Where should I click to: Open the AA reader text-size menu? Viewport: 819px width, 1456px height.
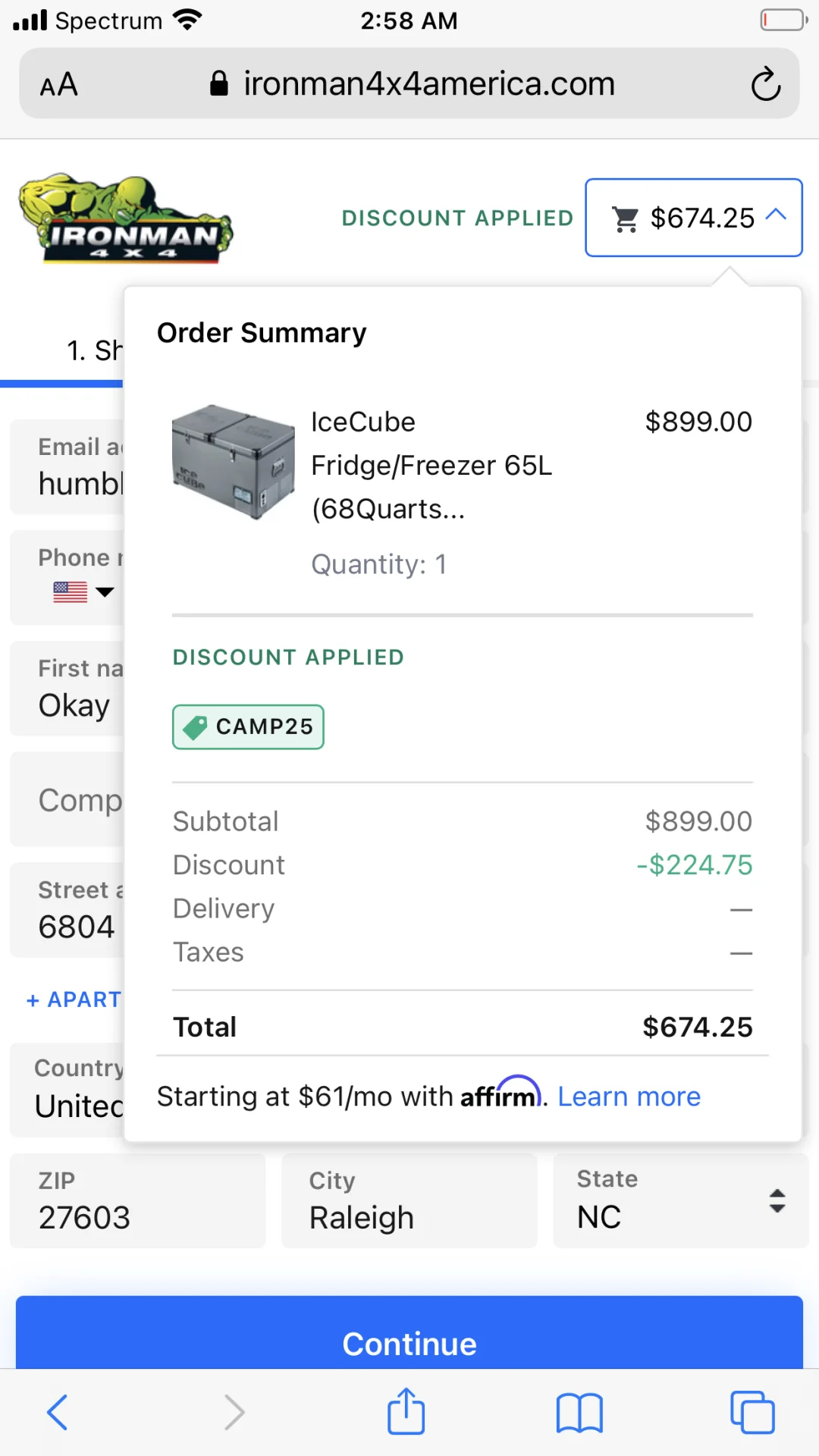click(59, 84)
